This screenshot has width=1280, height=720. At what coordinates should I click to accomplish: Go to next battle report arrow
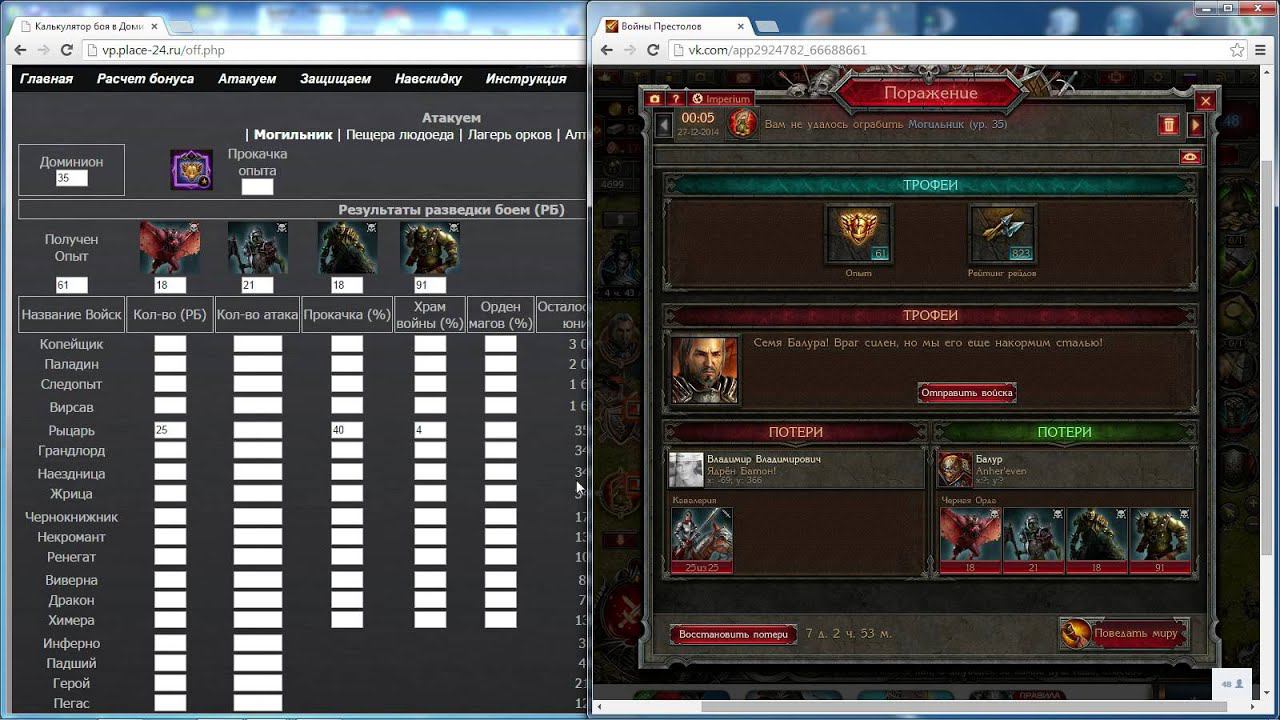coord(1195,125)
